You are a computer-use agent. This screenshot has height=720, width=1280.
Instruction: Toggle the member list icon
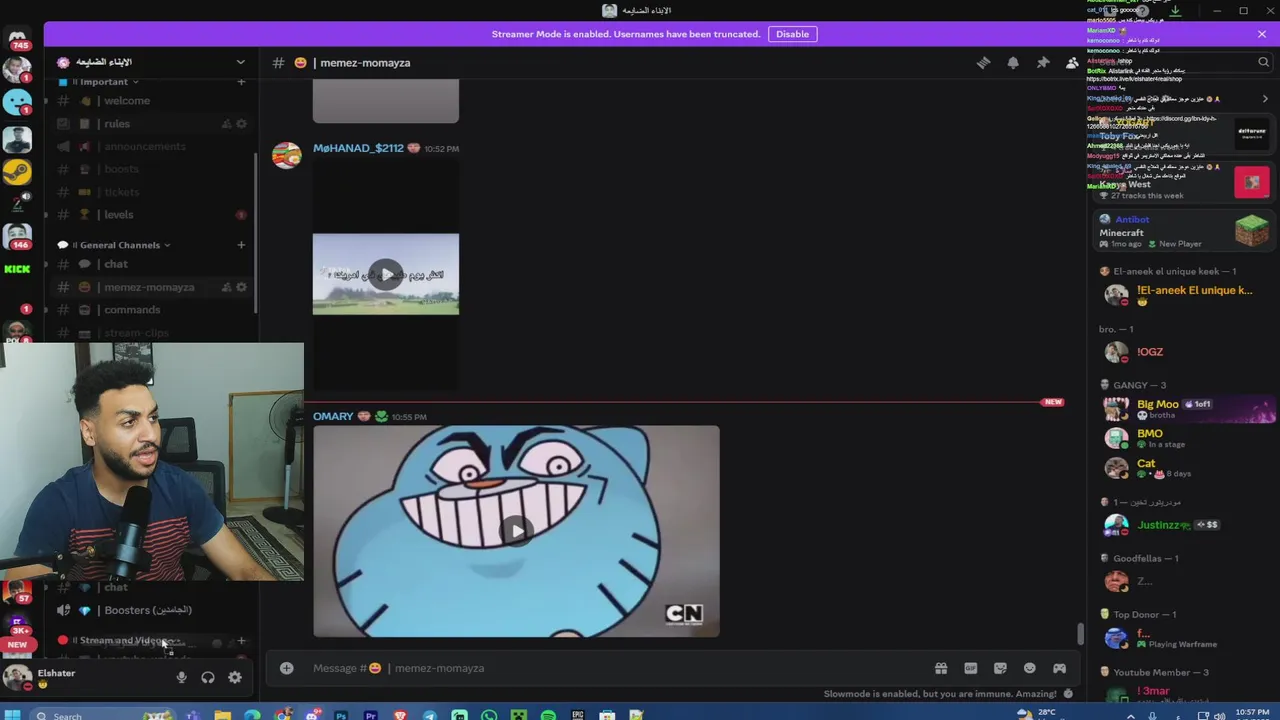point(1072,63)
